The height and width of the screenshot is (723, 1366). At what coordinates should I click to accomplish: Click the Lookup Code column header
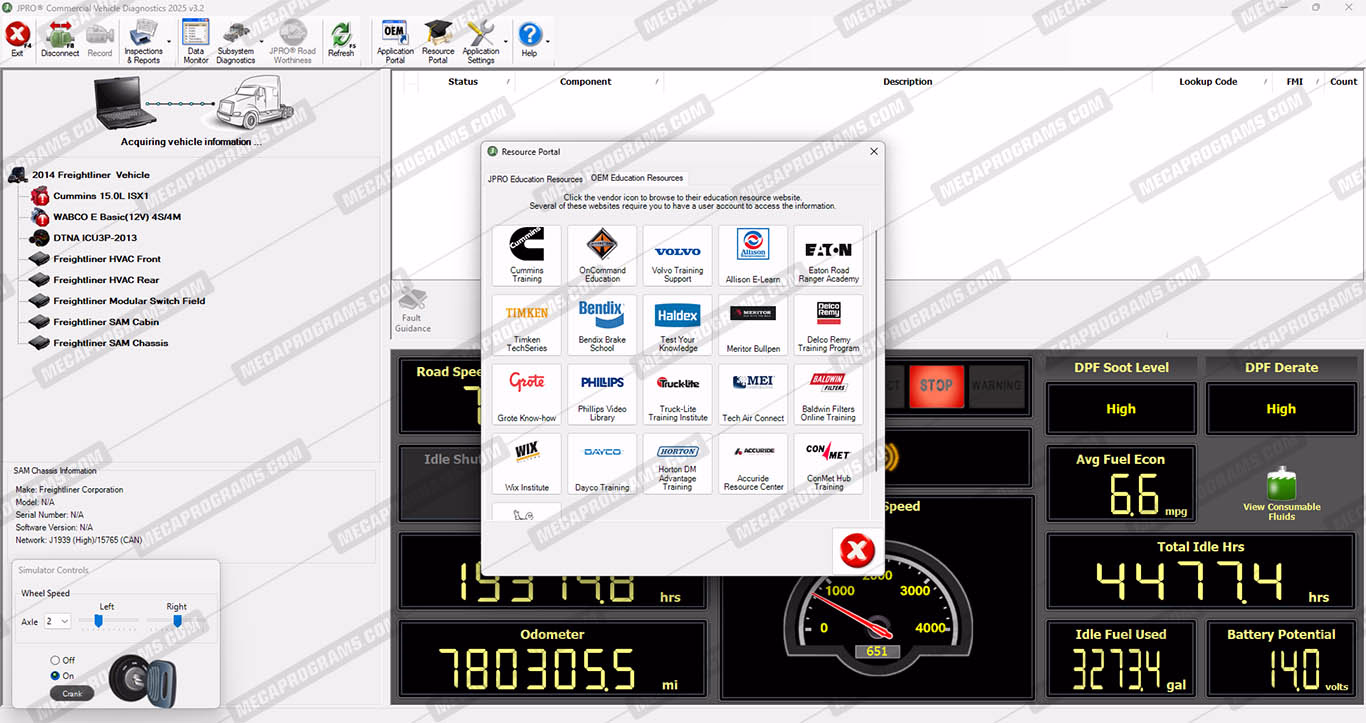pyautogui.click(x=1208, y=82)
